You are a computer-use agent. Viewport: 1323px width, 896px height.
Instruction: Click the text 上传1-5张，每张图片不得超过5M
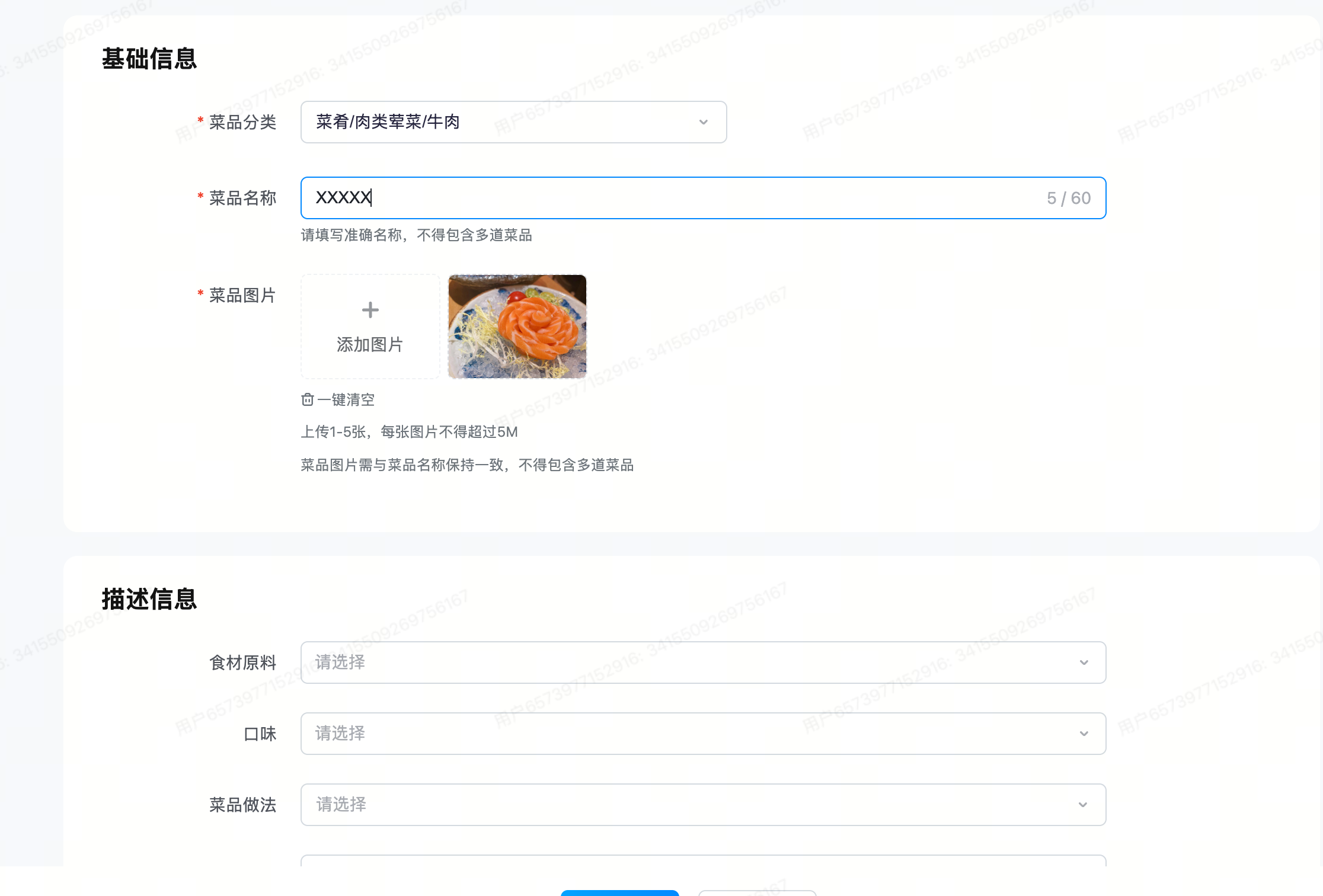pyautogui.click(x=409, y=432)
